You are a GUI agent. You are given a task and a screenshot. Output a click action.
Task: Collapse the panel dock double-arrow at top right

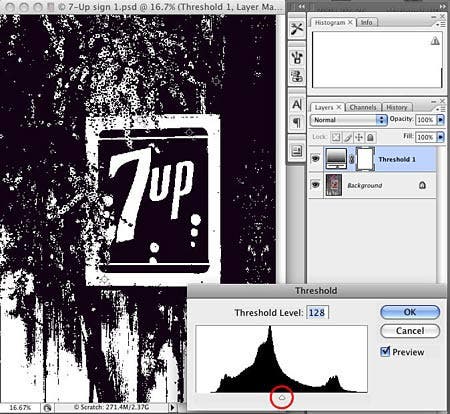point(443,6)
